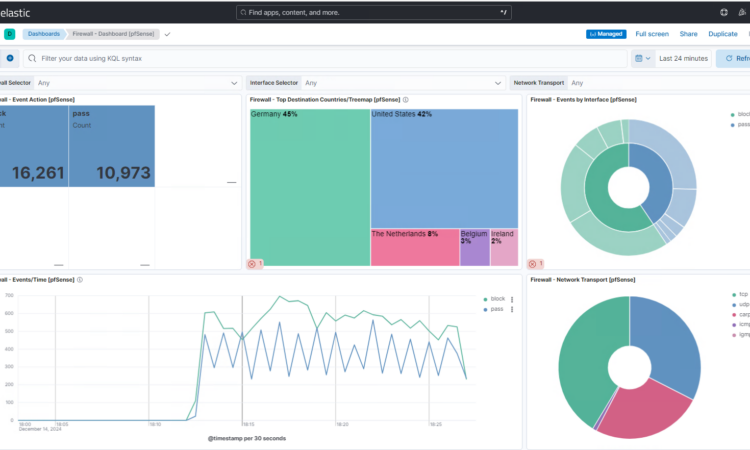Click the block count 16,261 tile

[33, 146]
